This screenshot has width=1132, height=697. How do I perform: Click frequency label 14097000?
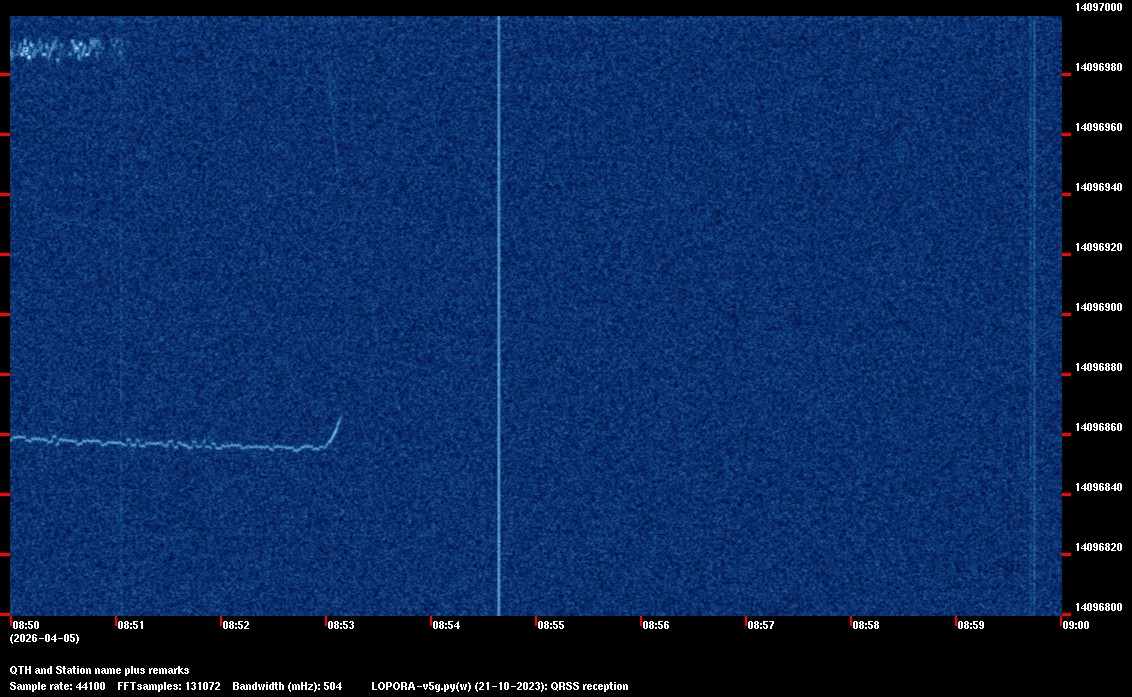(x=1099, y=7)
